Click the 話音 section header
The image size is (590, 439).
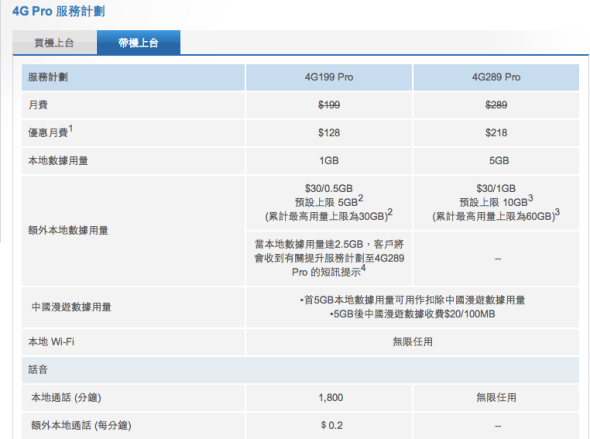(300, 370)
